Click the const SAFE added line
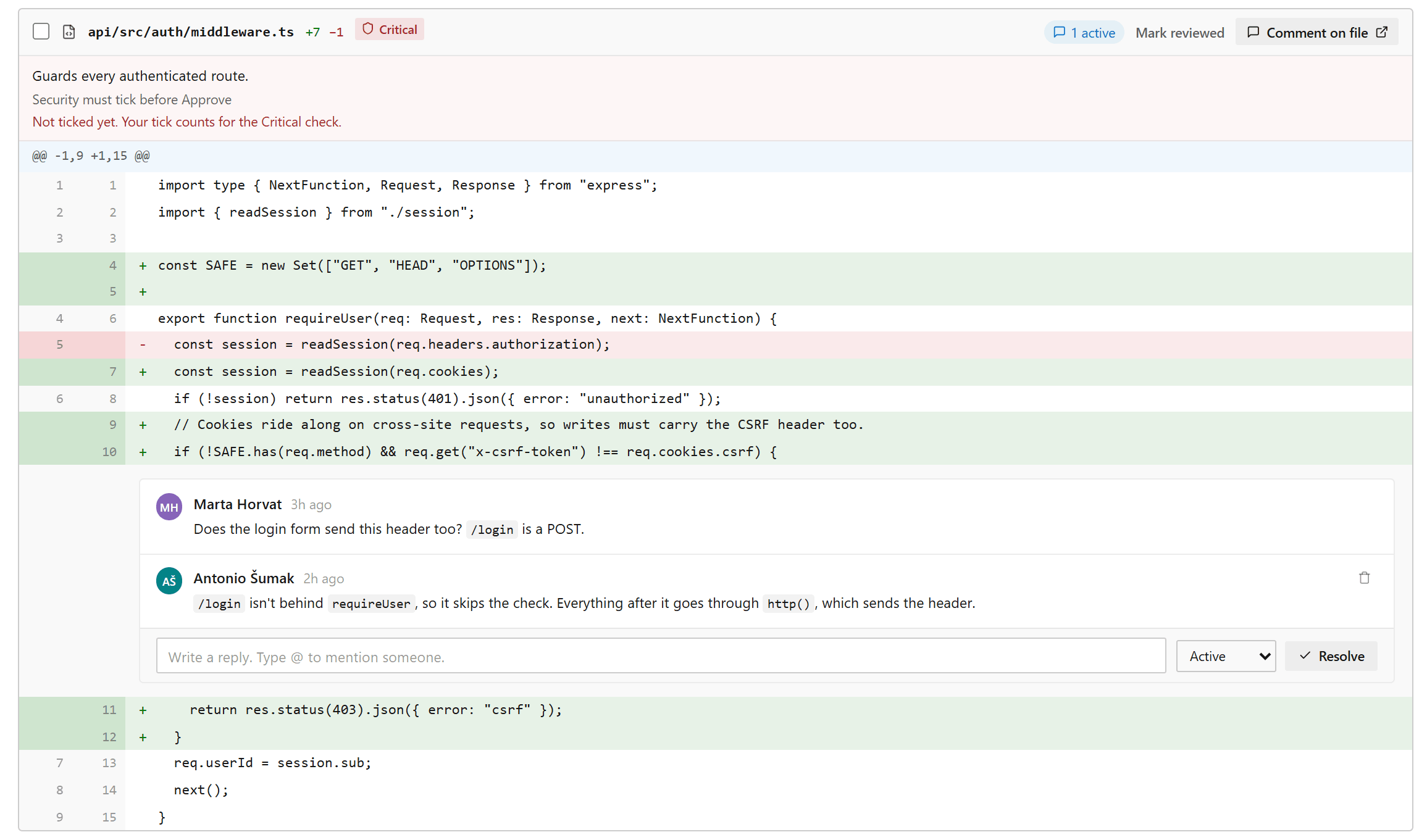The image size is (1427, 840). coord(716,266)
